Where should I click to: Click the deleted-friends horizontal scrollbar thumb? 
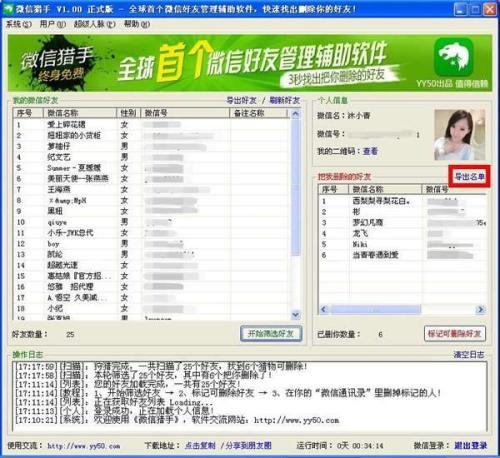374,309
